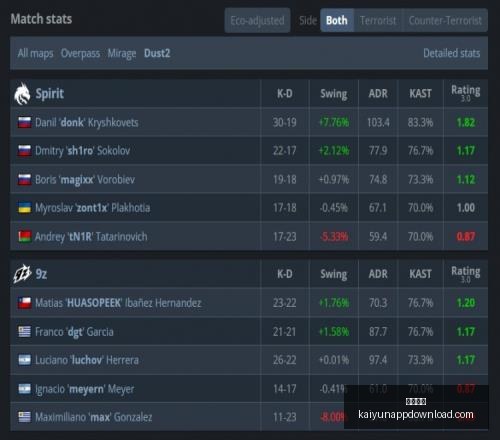Select the Dust2 map tab
This screenshot has height=440, width=500.
157,53
